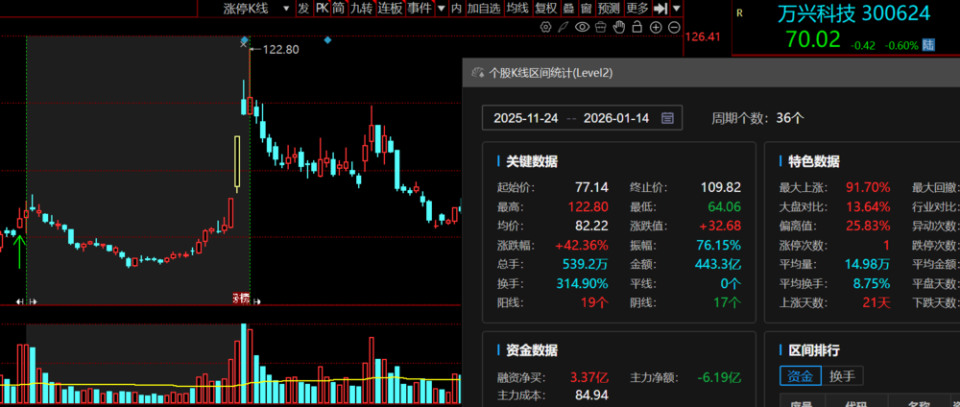Viewport: 960px width, 407px height.
Task: Click the end date 2026-01-14 field
Action: pyautogui.click(x=616, y=118)
